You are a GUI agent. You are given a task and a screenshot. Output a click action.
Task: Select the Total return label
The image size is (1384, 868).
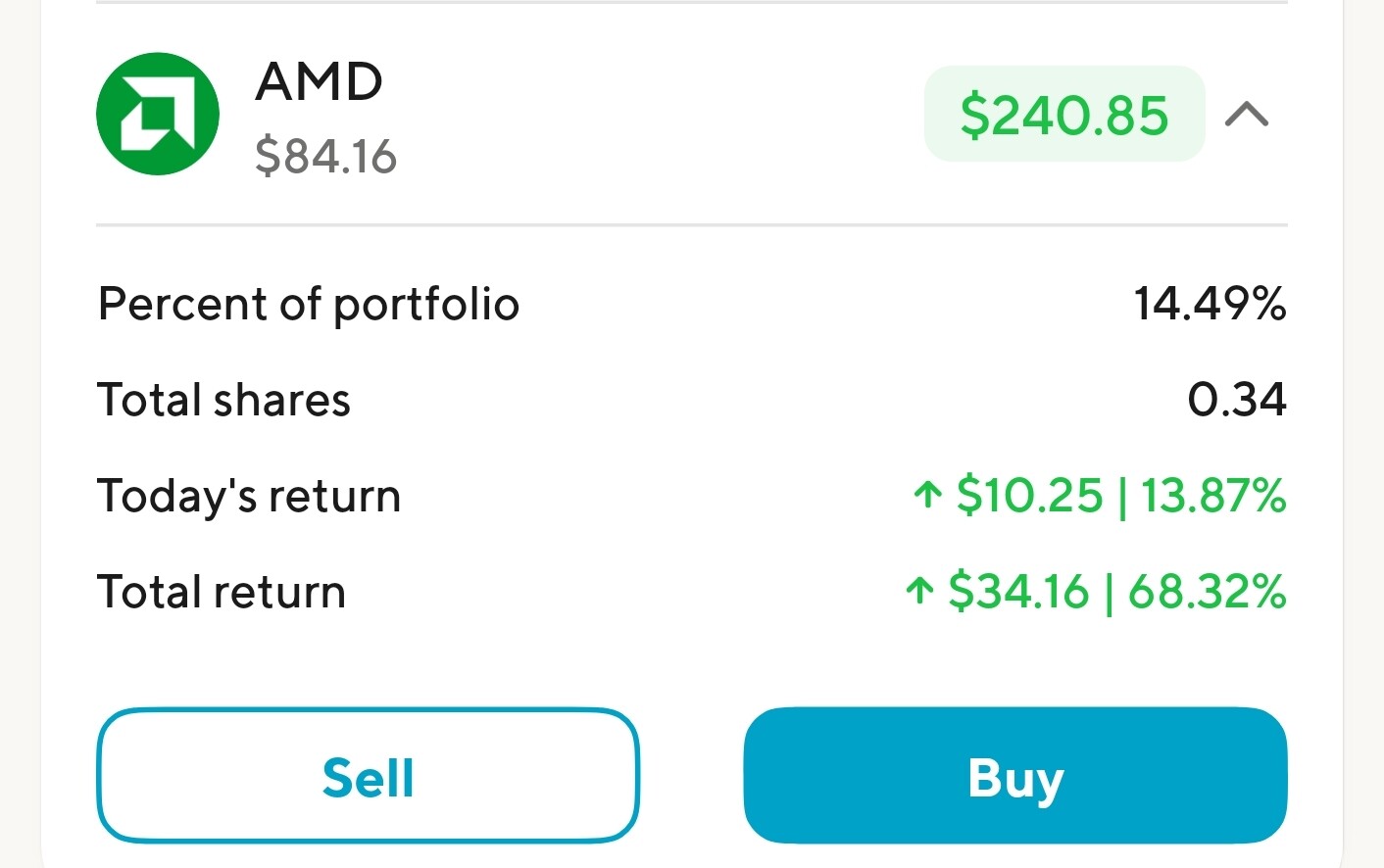tap(222, 592)
